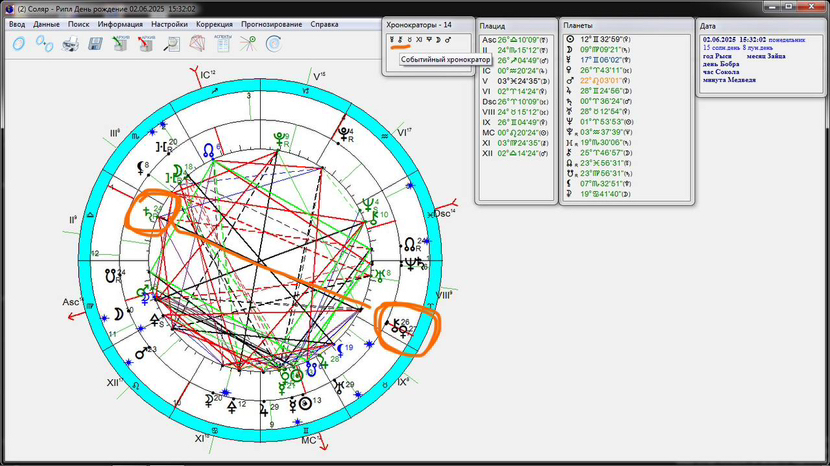This screenshot has width=830, height=466.
Task: Click the North Node glyph marked 24 R
Action: point(410,244)
